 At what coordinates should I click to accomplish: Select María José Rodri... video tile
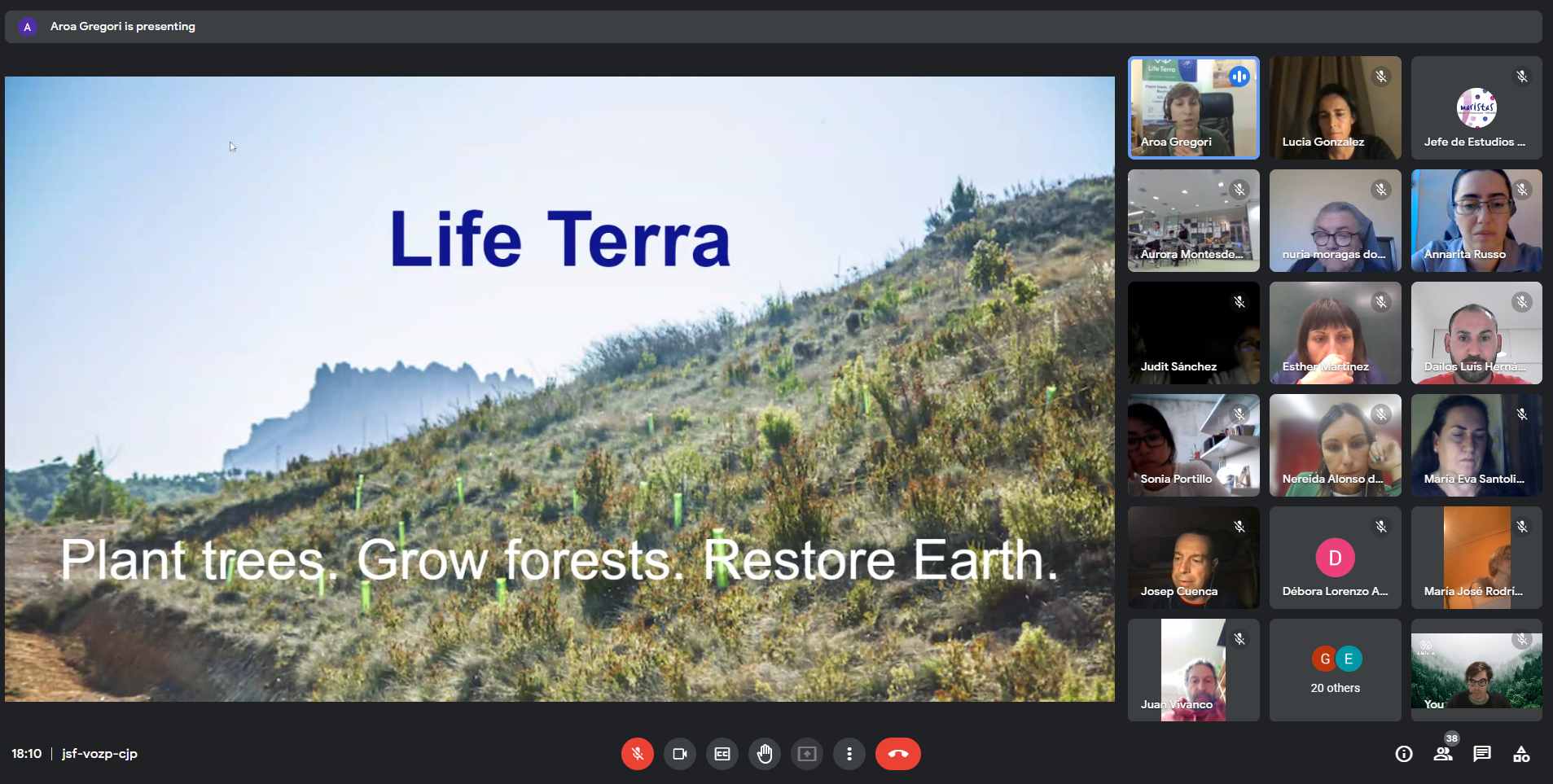1476,558
